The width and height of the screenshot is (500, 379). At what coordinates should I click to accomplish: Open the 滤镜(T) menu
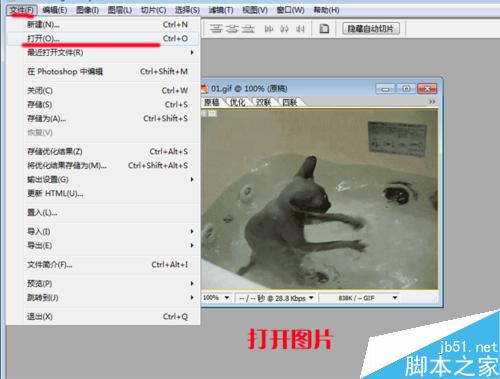tap(221, 10)
